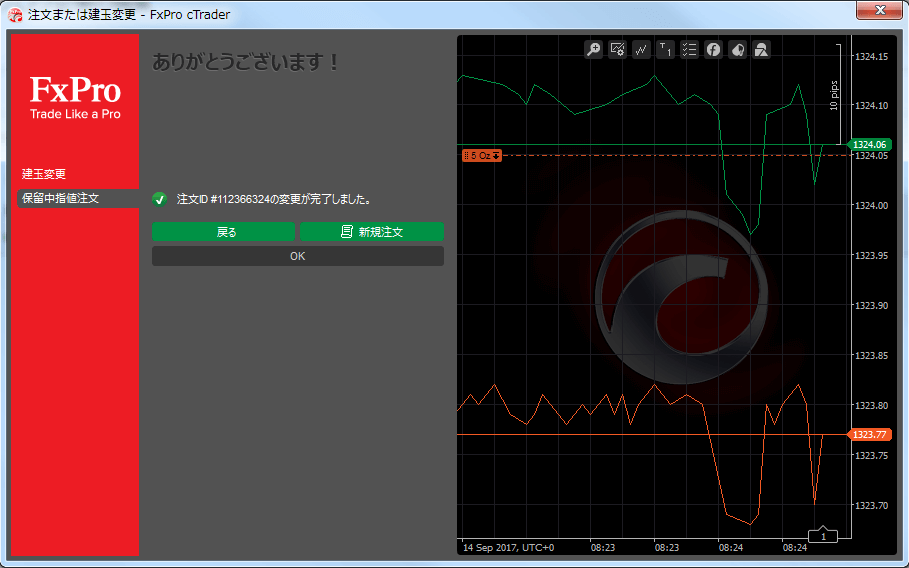Open chart settings icon with gear

pyautogui.click(x=617, y=50)
